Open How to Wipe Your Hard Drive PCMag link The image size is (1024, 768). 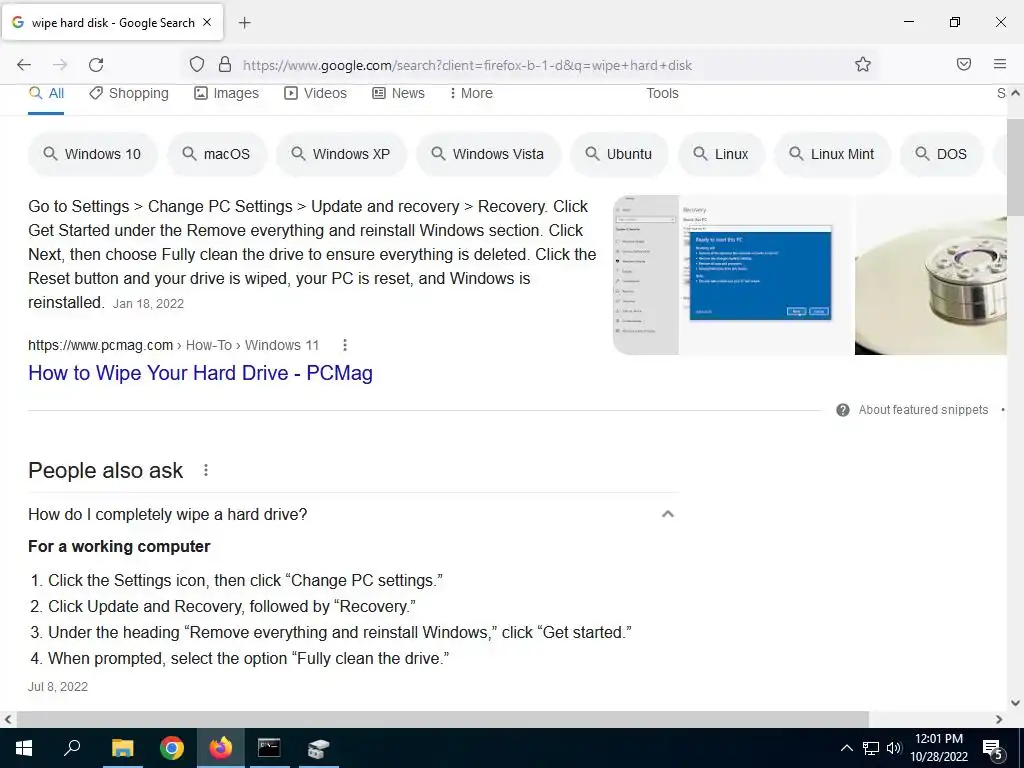click(x=200, y=373)
